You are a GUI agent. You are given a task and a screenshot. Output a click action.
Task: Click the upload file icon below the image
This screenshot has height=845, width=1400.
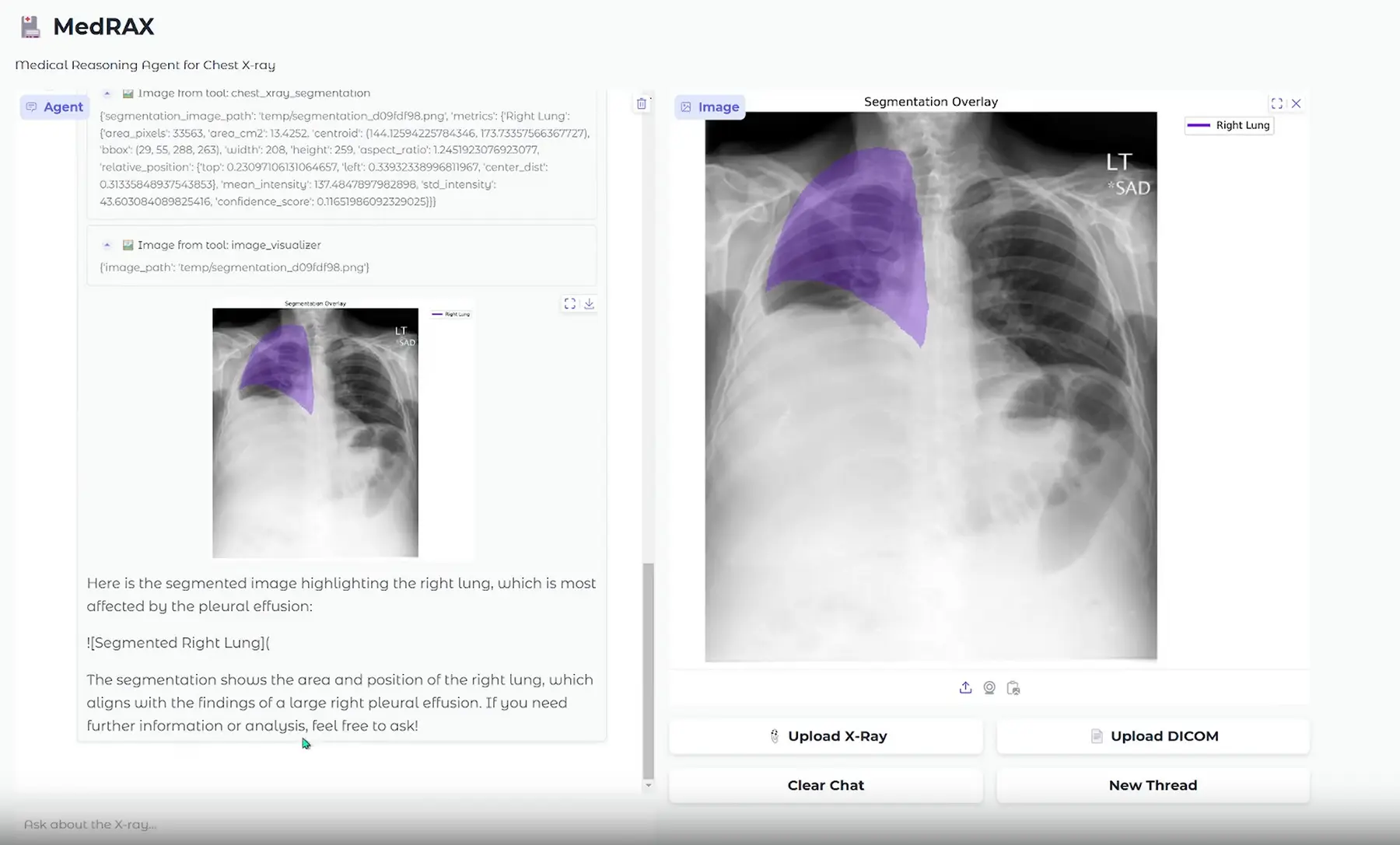click(965, 688)
